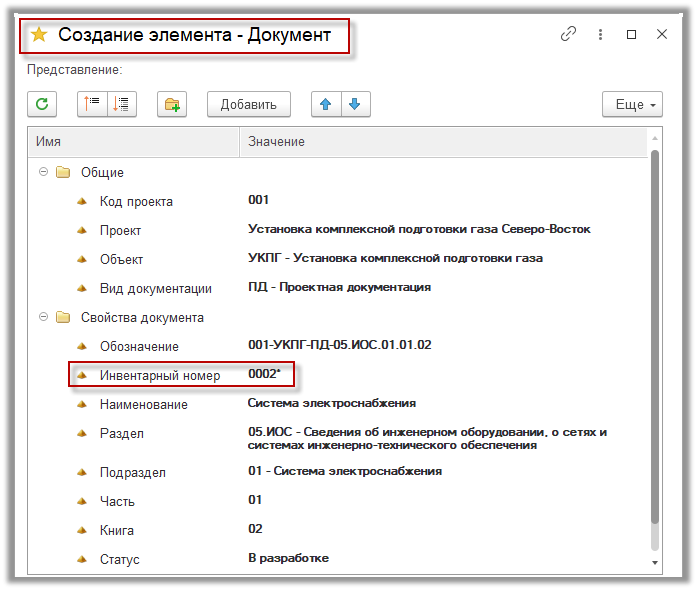697x590 pixels.
Task: Select the Подраздел property row
Action: point(338,472)
